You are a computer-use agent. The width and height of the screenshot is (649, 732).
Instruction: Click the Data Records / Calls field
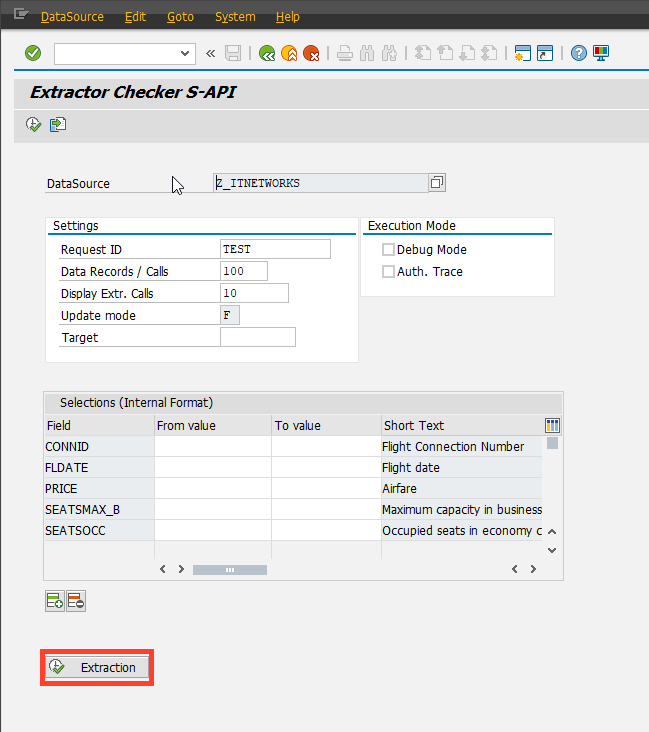pos(244,271)
